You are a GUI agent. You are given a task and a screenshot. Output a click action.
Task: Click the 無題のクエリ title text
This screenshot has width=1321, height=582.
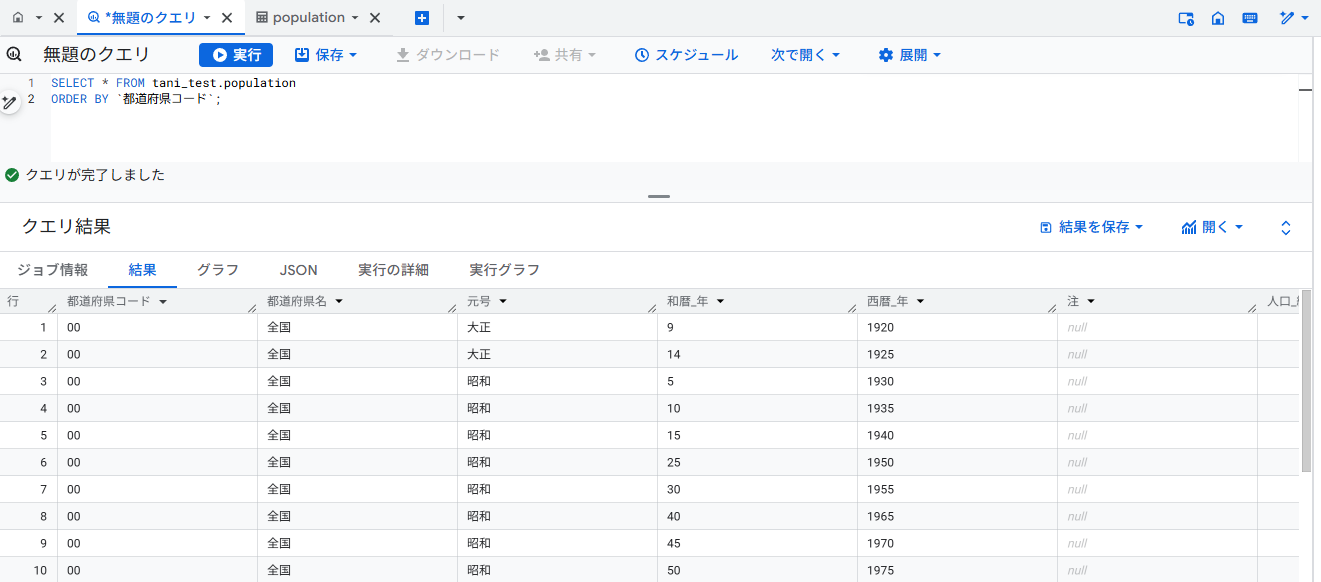tap(96, 55)
